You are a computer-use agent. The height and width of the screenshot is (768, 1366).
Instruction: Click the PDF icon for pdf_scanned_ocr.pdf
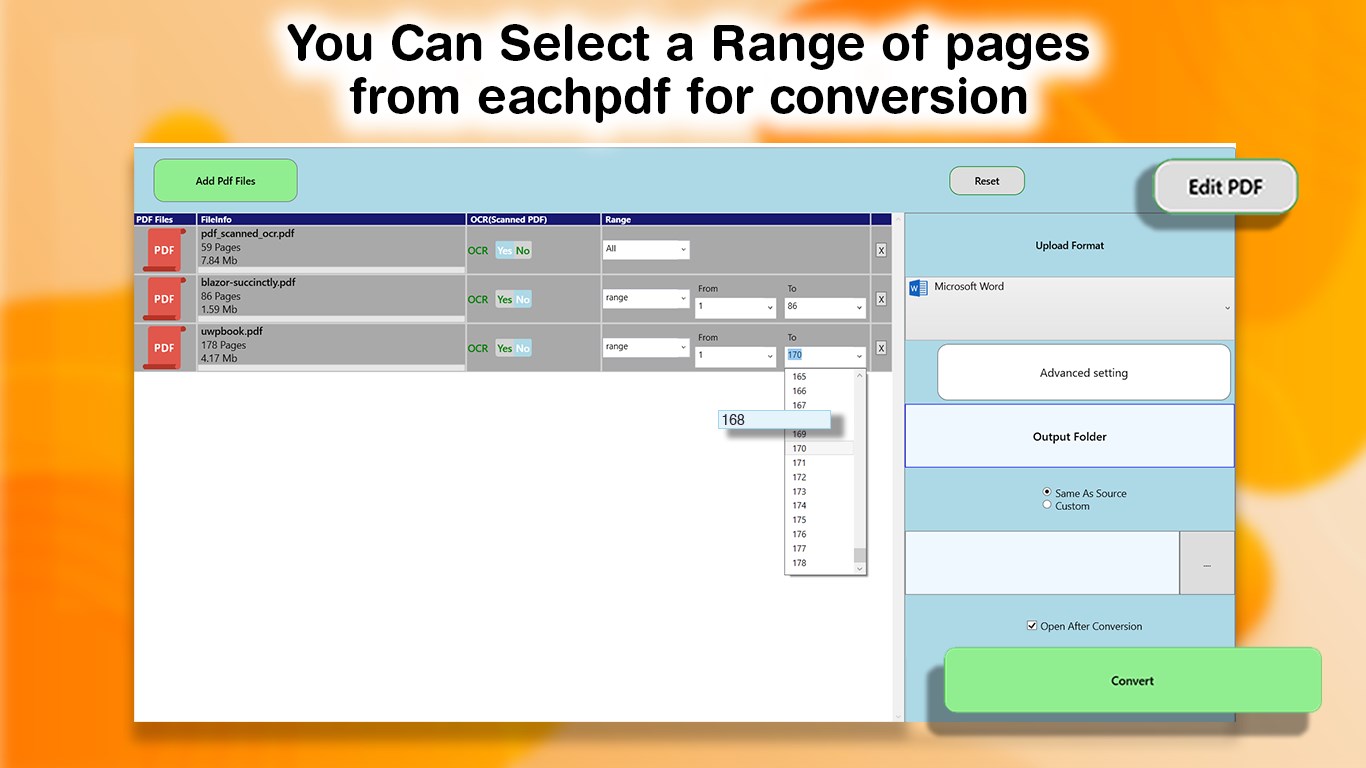(x=163, y=249)
